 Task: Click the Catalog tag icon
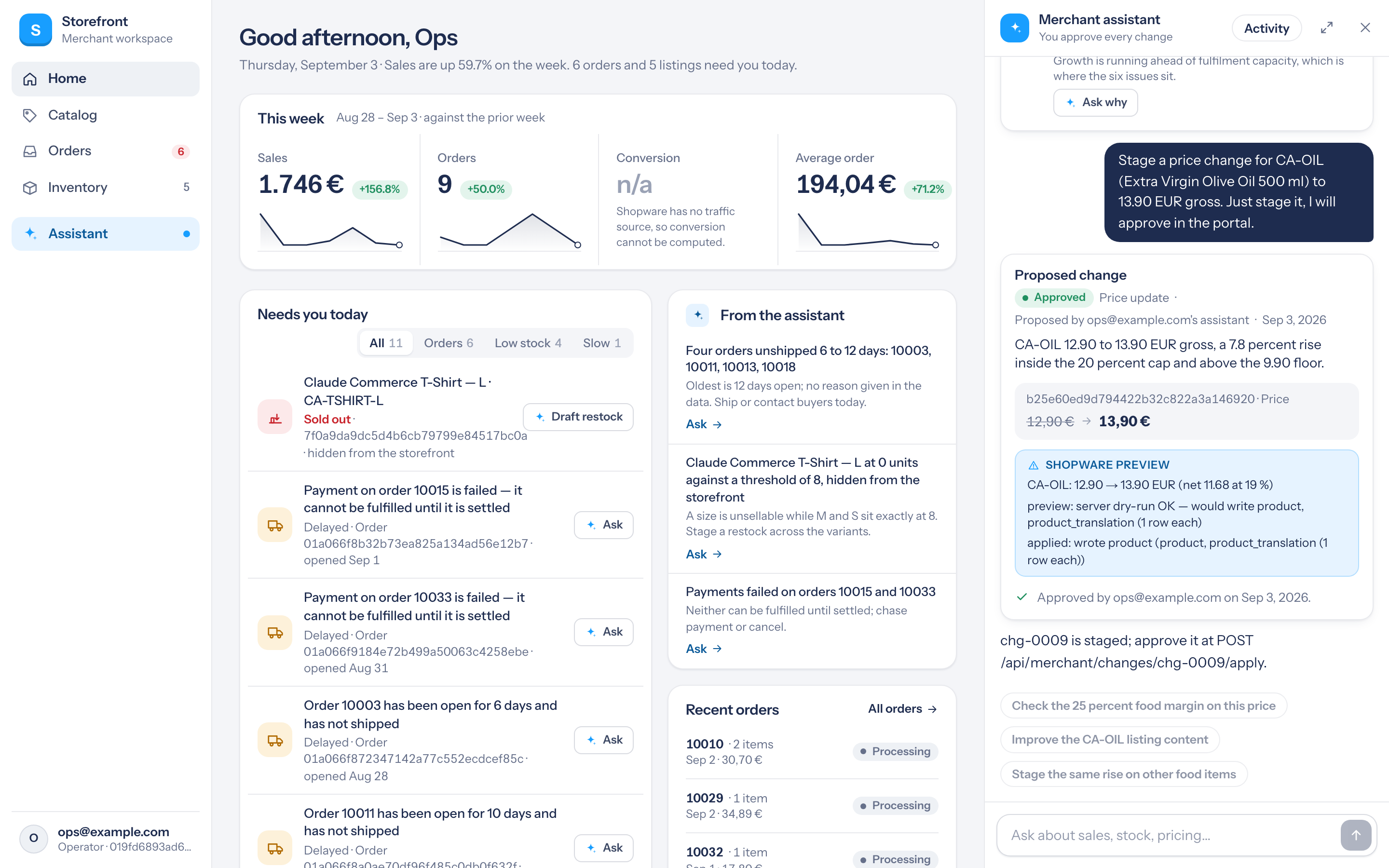pyautogui.click(x=30, y=115)
